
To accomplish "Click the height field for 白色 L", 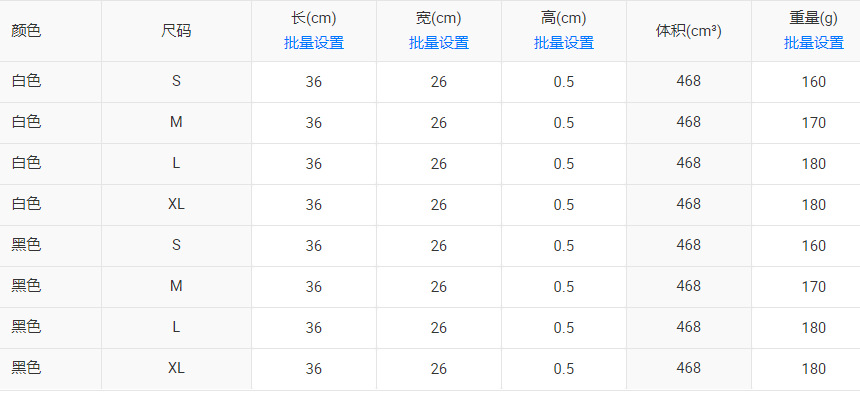I will 564,164.
